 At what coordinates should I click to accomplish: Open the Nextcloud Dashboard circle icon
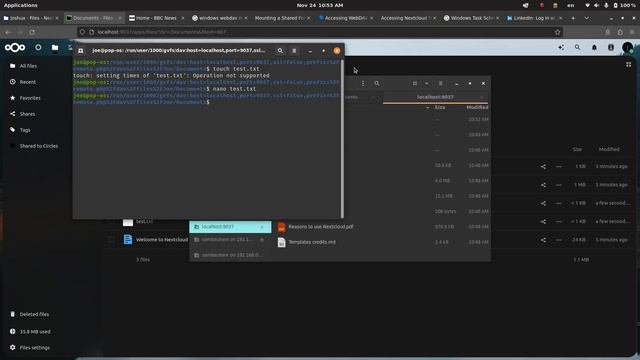pyautogui.click(x=38, y=48)
